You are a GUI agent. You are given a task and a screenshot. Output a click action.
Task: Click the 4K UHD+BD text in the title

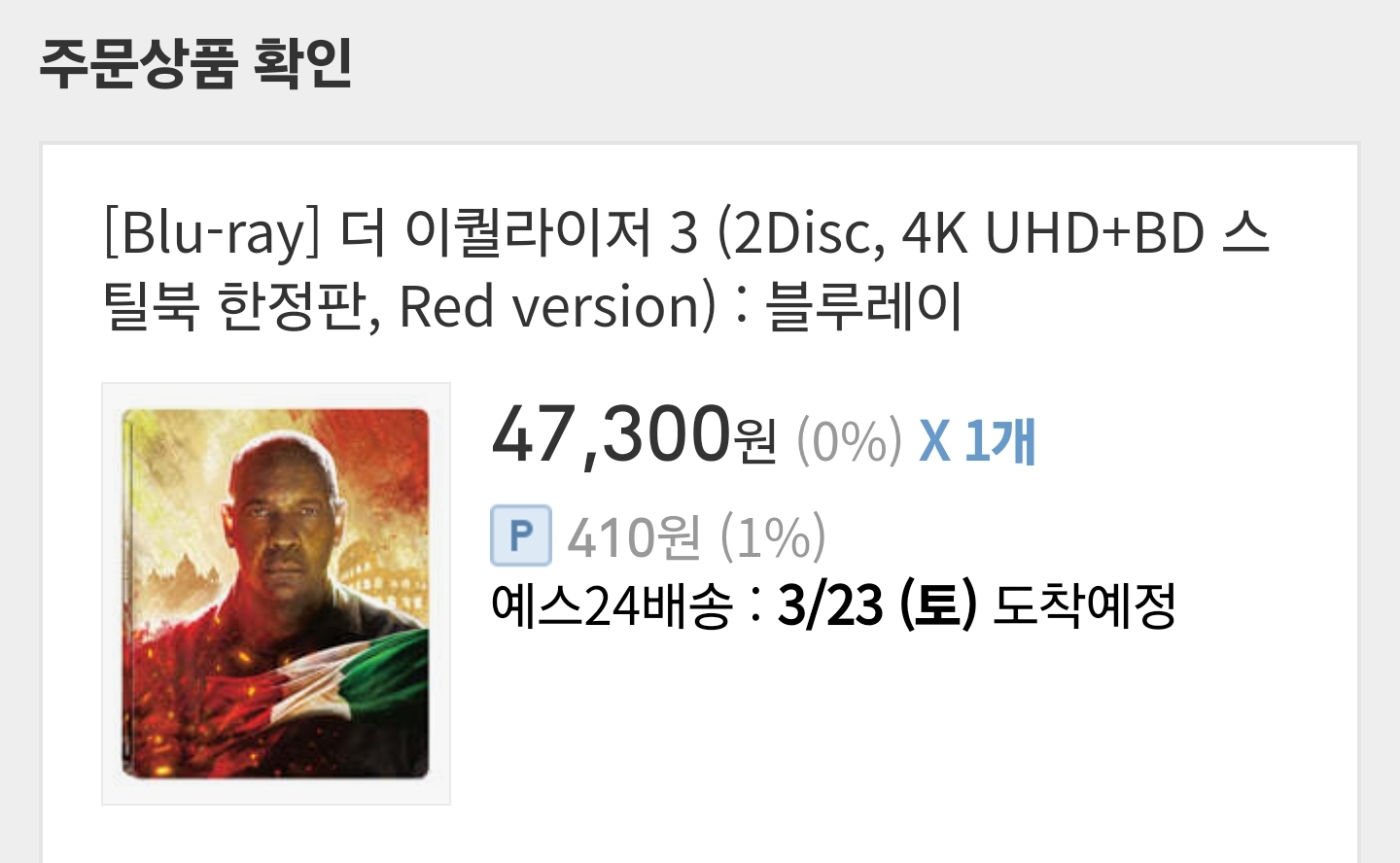click(1054, 233)
